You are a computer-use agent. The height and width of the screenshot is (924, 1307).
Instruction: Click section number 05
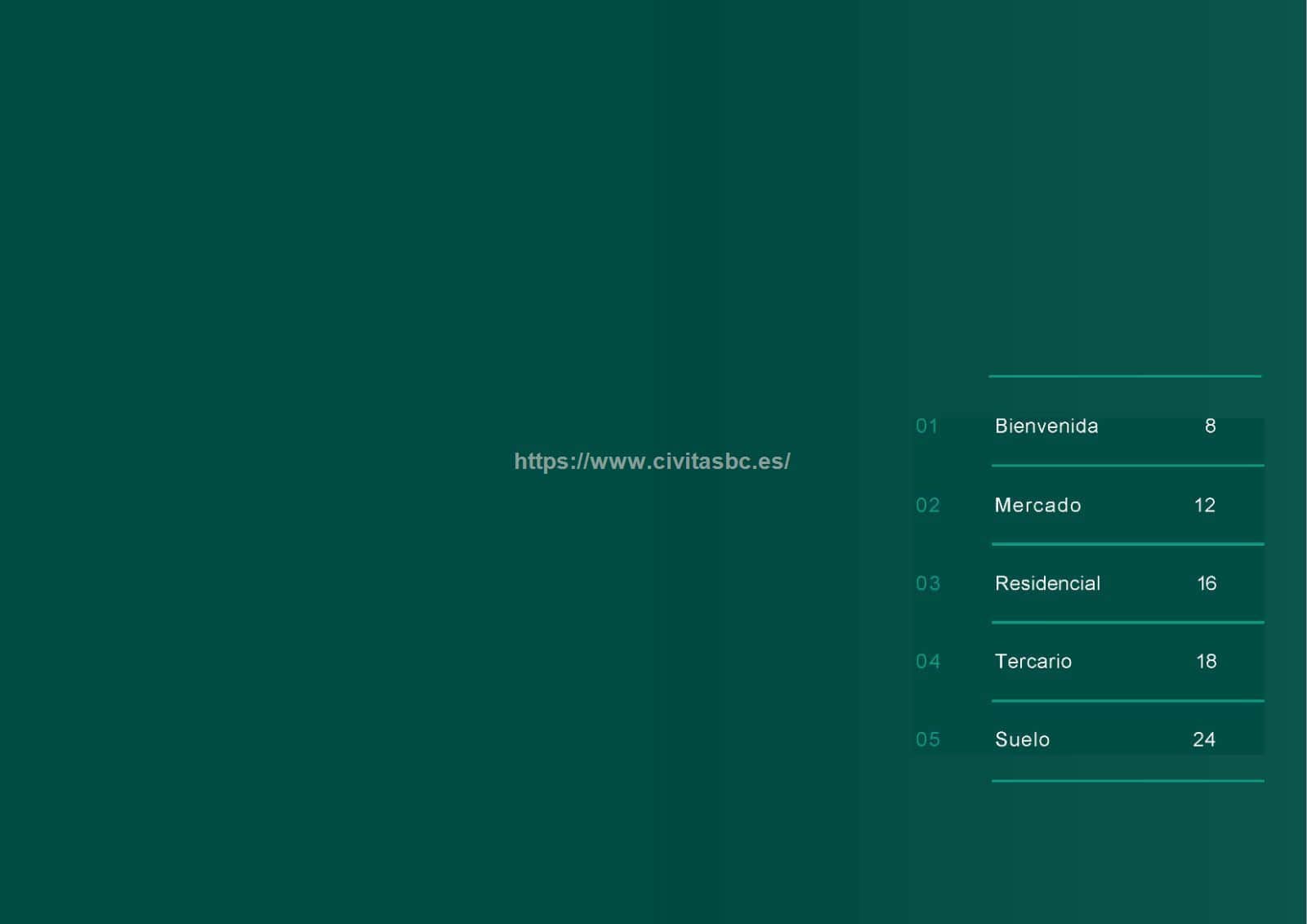[x=927, y=740]
